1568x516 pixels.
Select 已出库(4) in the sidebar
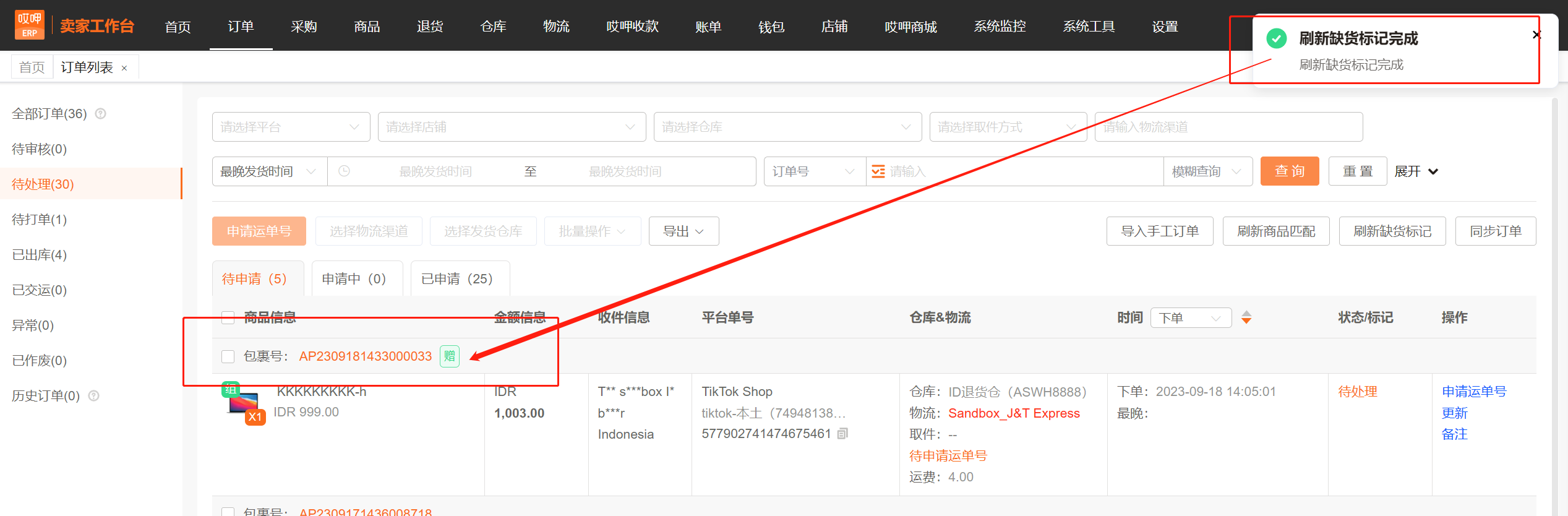pos(91,255)
